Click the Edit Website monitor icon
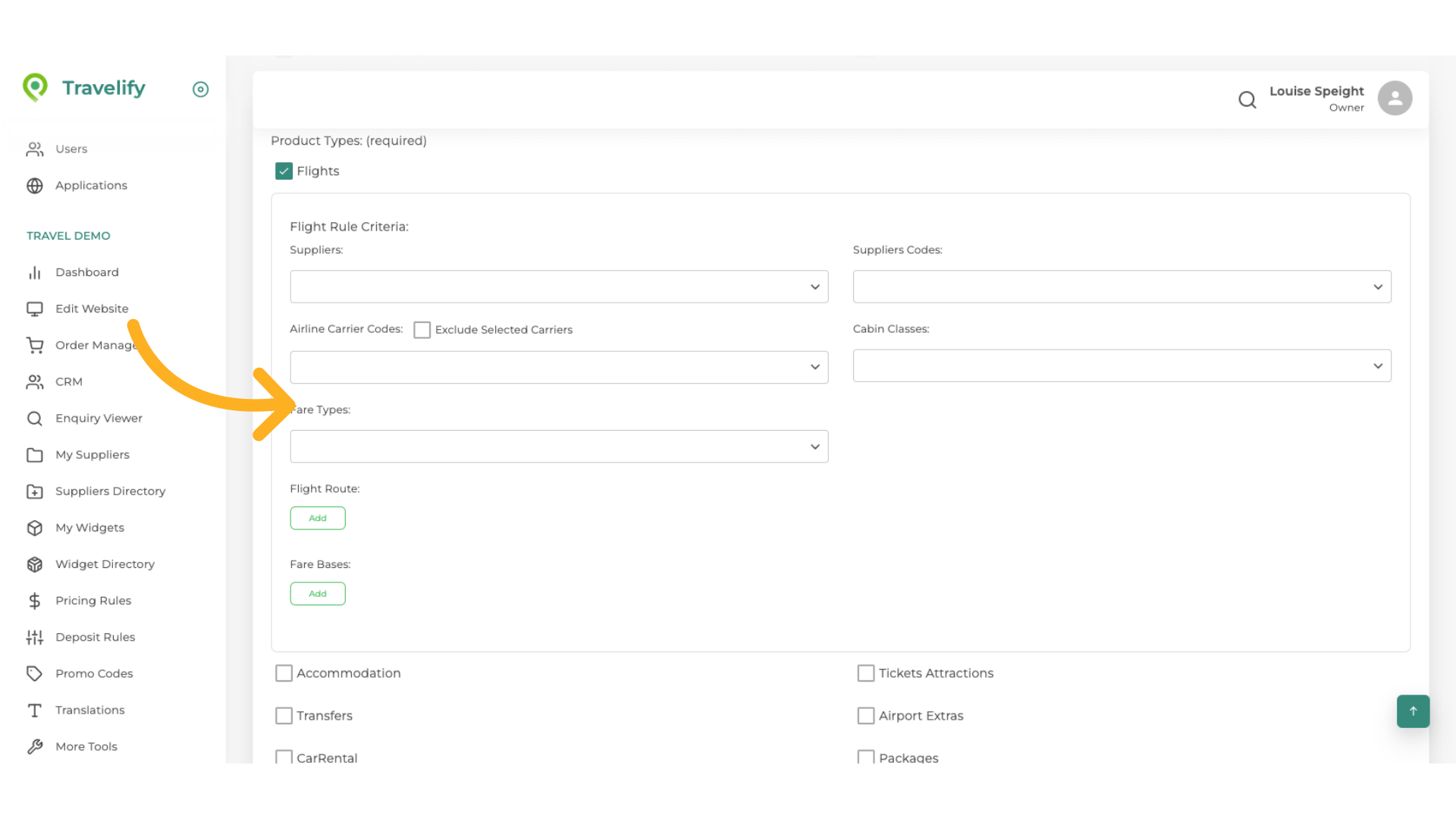The width and height of the screenshot is (1456, 819). coord(35,309)
